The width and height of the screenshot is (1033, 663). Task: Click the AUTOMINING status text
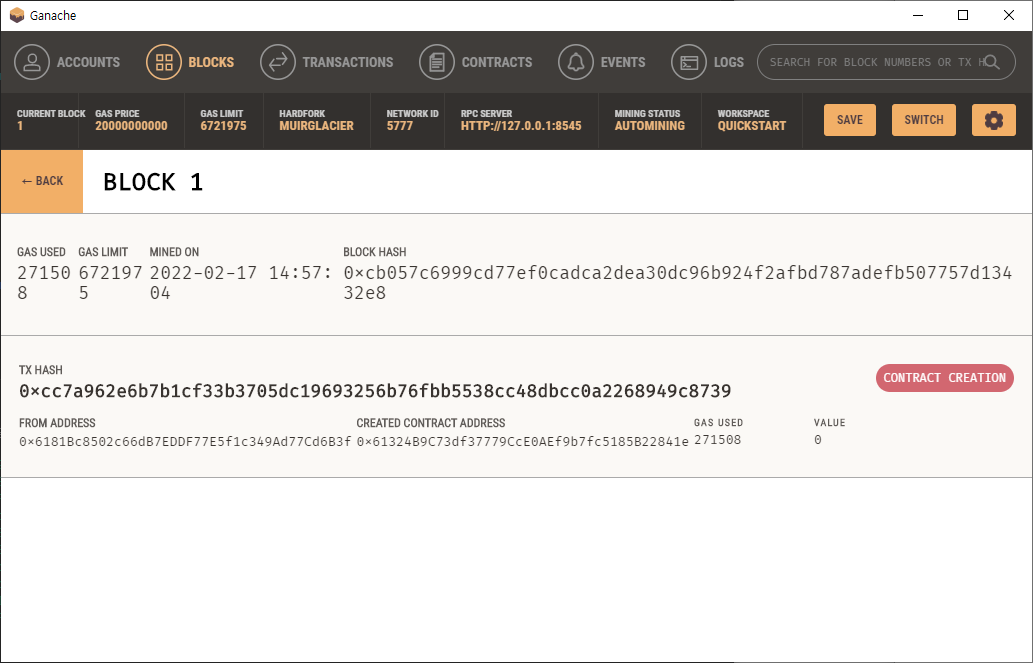[x=650, y=126]
